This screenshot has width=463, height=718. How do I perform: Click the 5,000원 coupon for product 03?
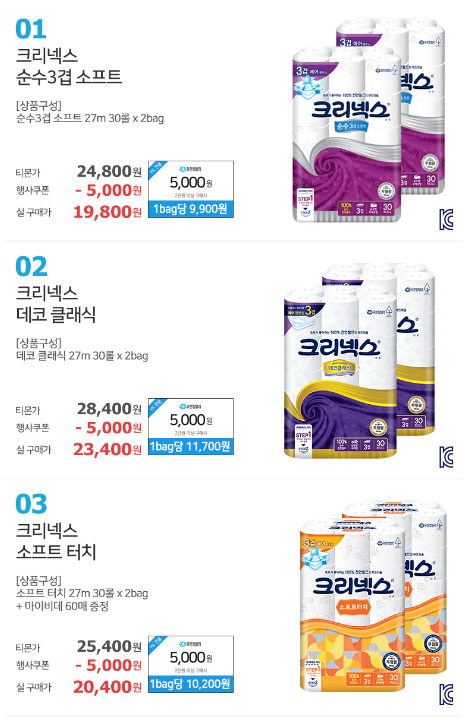[191, 656]
